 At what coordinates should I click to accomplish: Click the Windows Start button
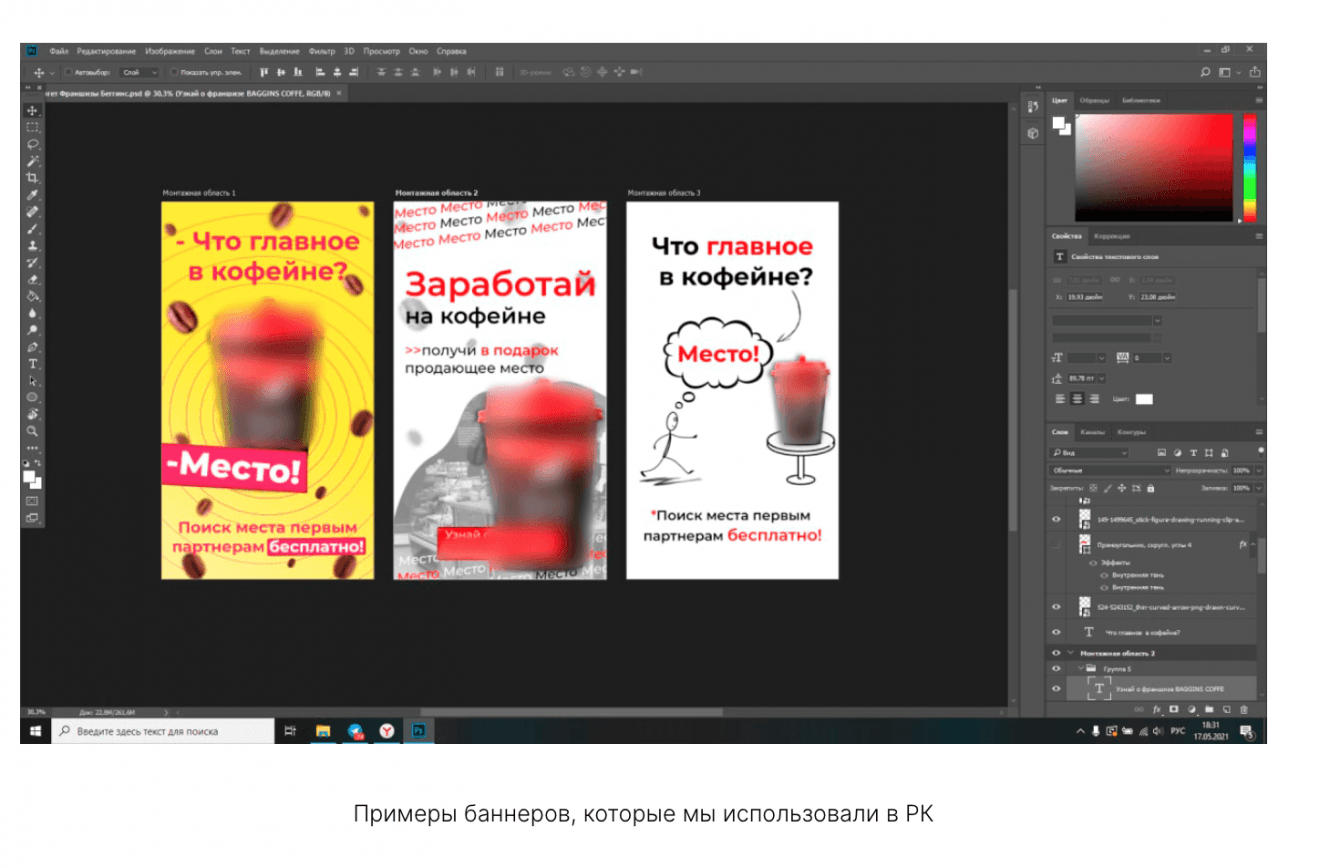click(35, 731)
